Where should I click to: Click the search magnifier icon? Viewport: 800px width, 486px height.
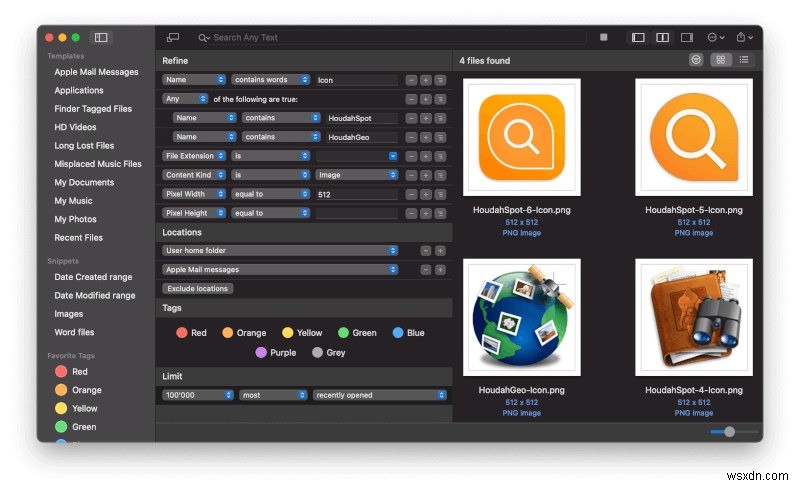coord(204,38)
